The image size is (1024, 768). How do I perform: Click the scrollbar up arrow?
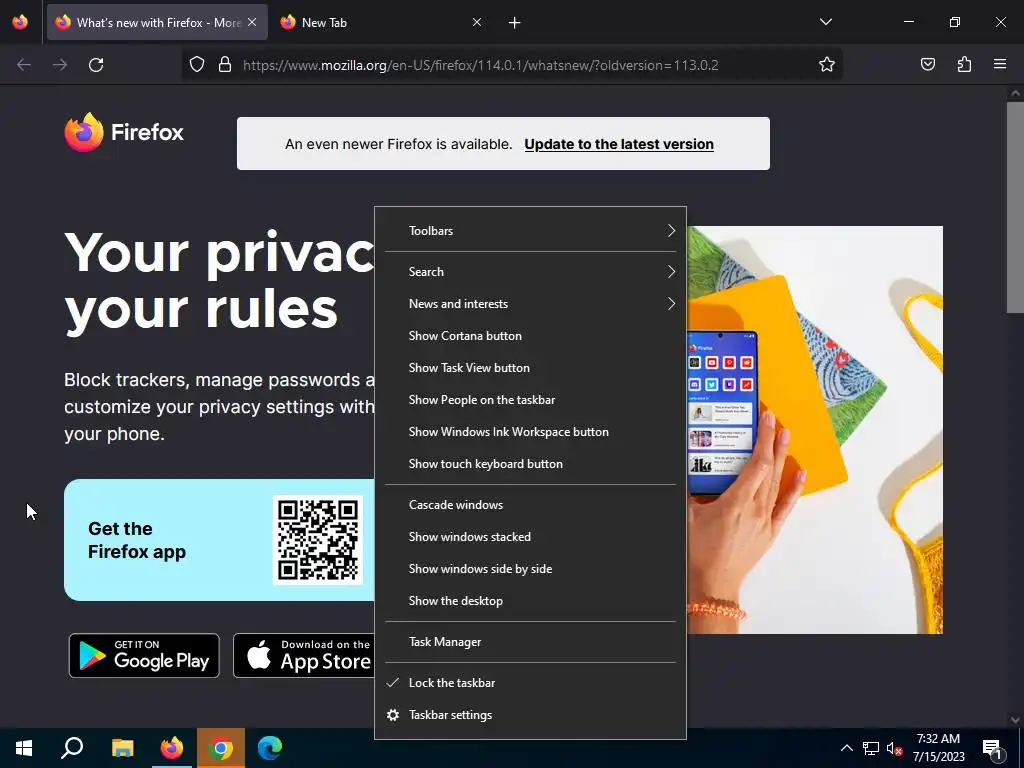(x=1014, y=93)
